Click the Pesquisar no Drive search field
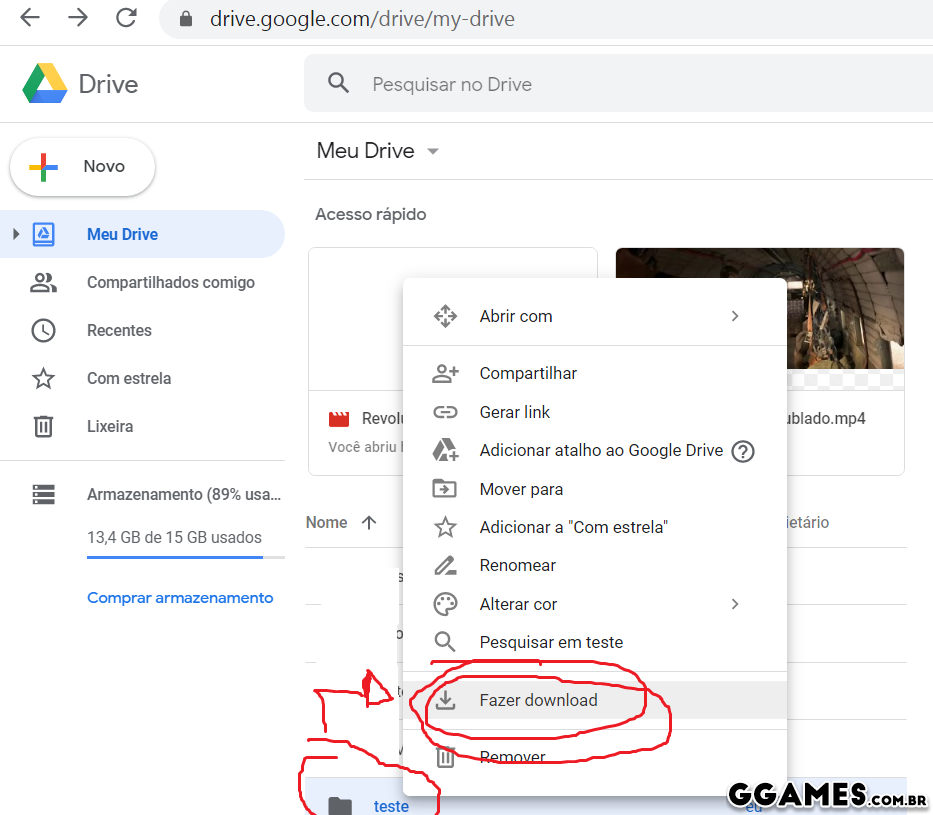The width and height of the screenshot is (933, 815). [x=600, y=84]
